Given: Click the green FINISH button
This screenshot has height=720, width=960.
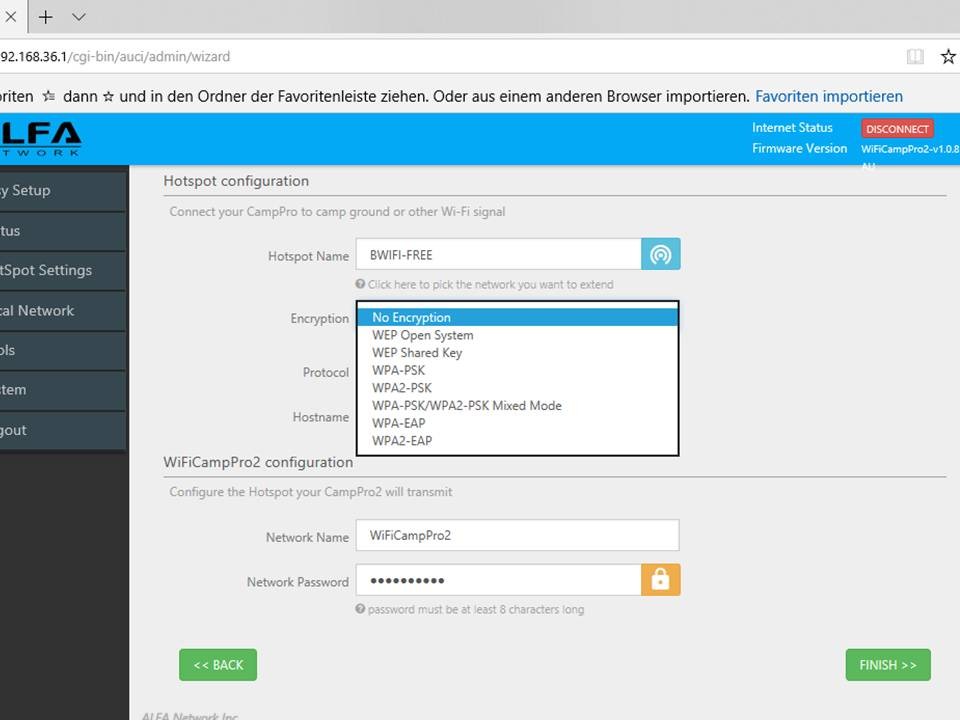Looking at the screenshot, I should coord(888,665).
